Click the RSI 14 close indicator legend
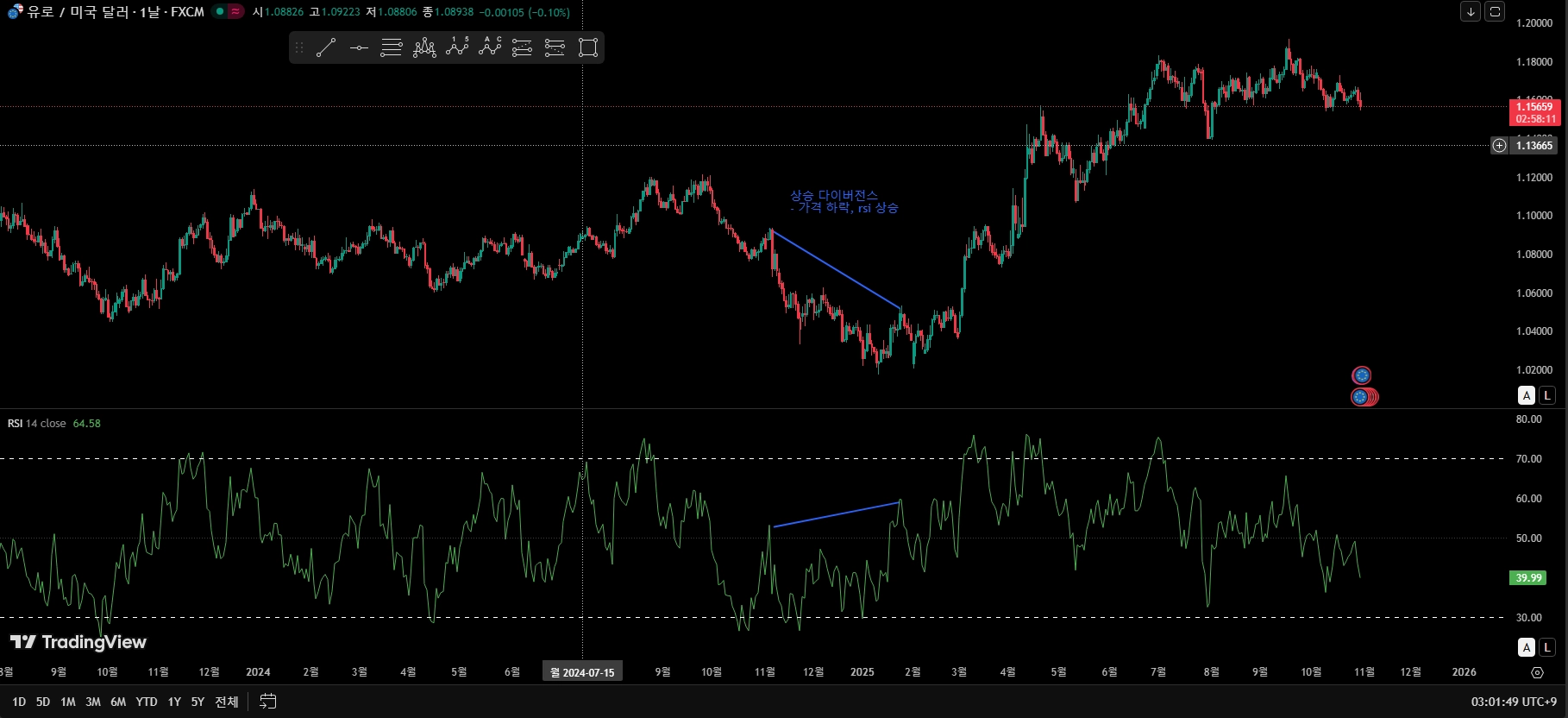 tap(36, 424)
